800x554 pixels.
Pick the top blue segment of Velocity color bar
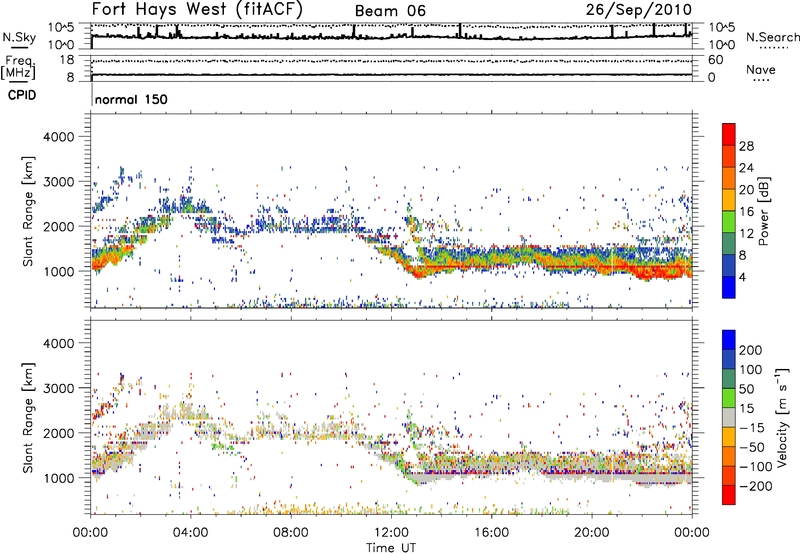(729, 340)
